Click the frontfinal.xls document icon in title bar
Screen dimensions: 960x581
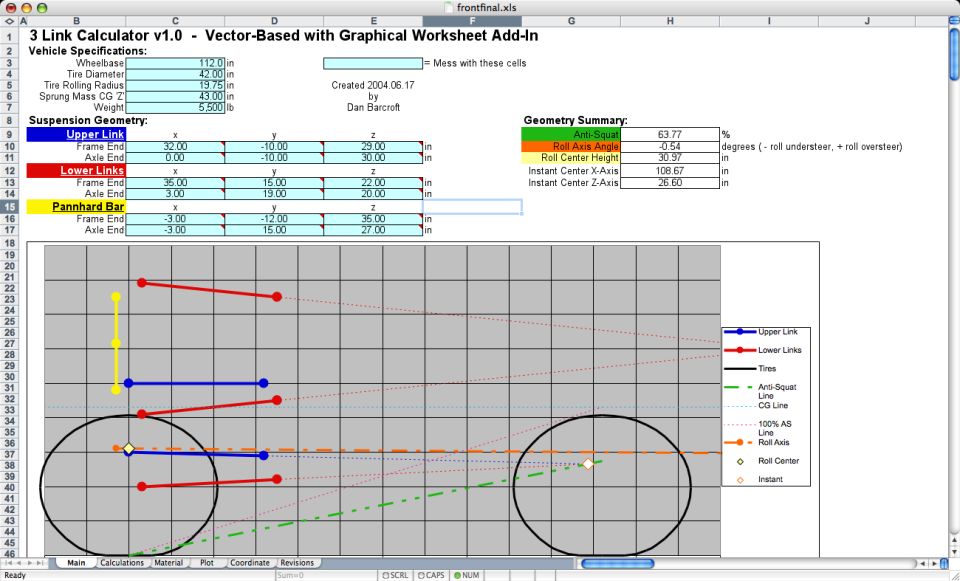449,7
